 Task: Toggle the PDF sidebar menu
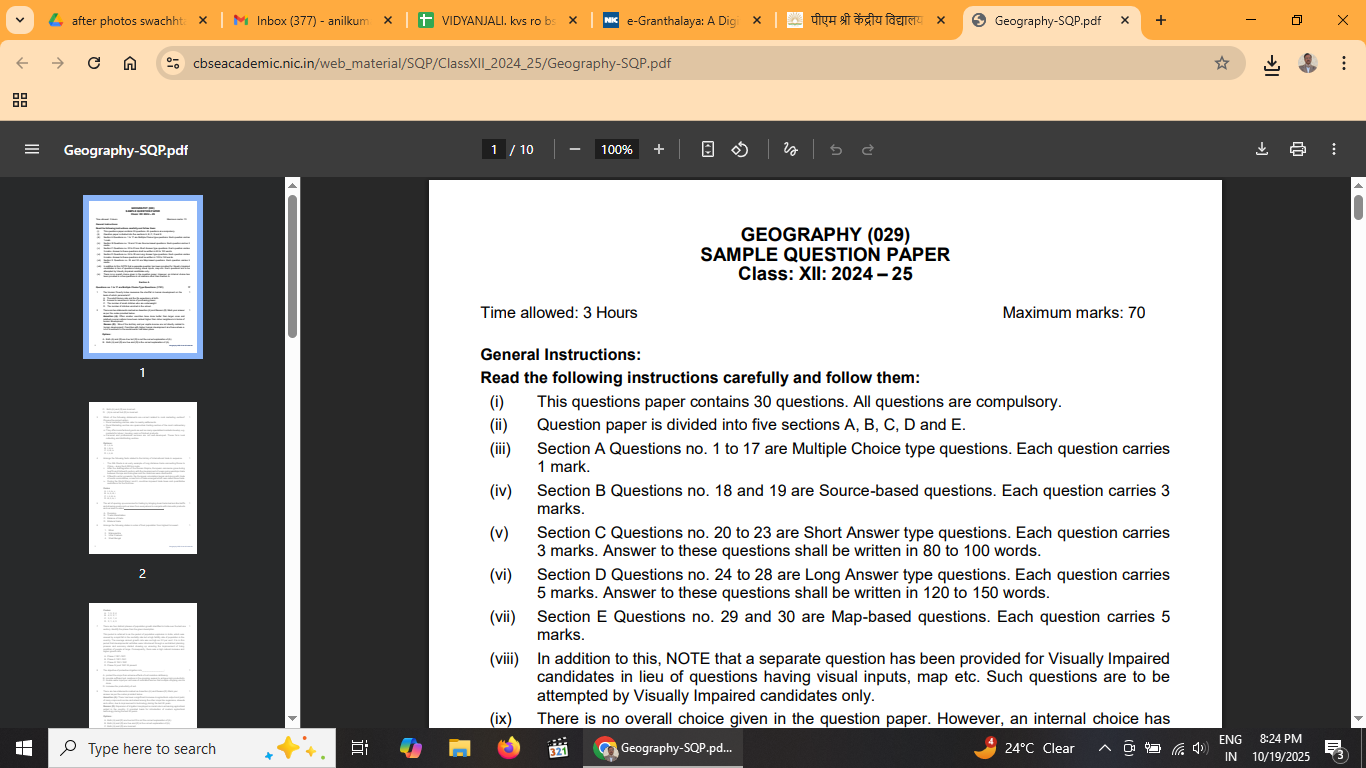pyautogui.click(x=32, y=149)
